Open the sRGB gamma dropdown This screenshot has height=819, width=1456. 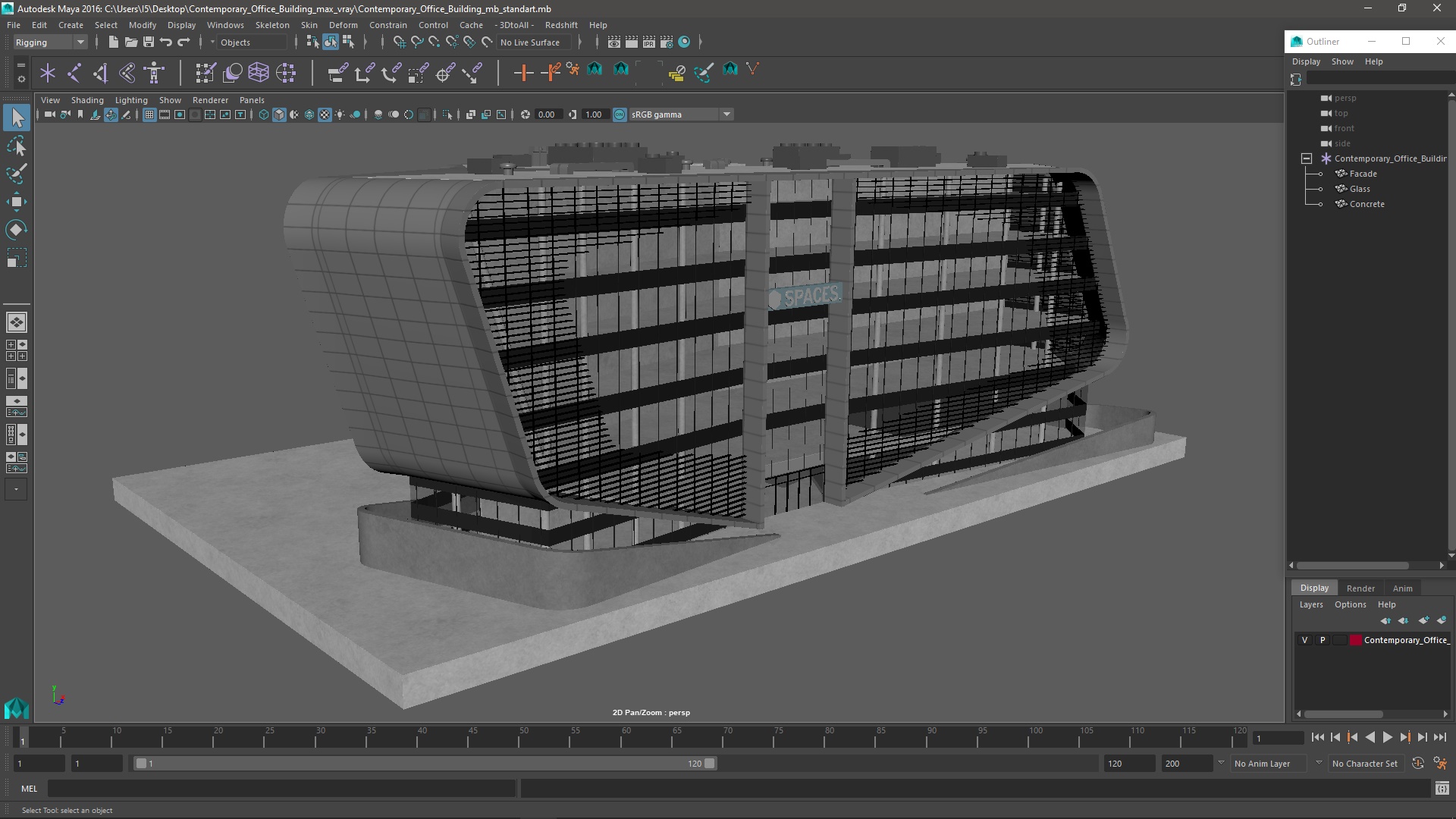[726, 115]
